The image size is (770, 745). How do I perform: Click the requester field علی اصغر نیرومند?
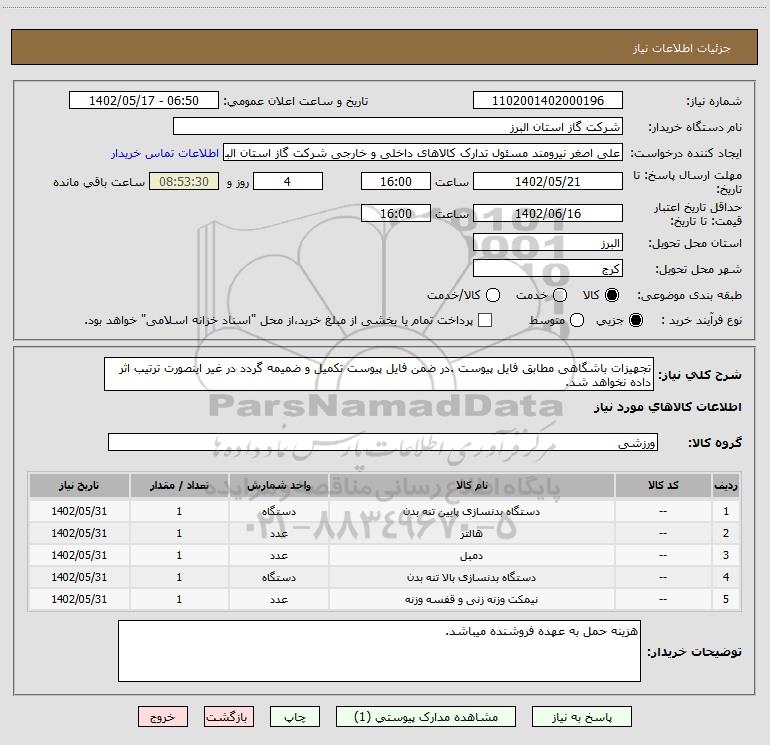pos(423,153)
